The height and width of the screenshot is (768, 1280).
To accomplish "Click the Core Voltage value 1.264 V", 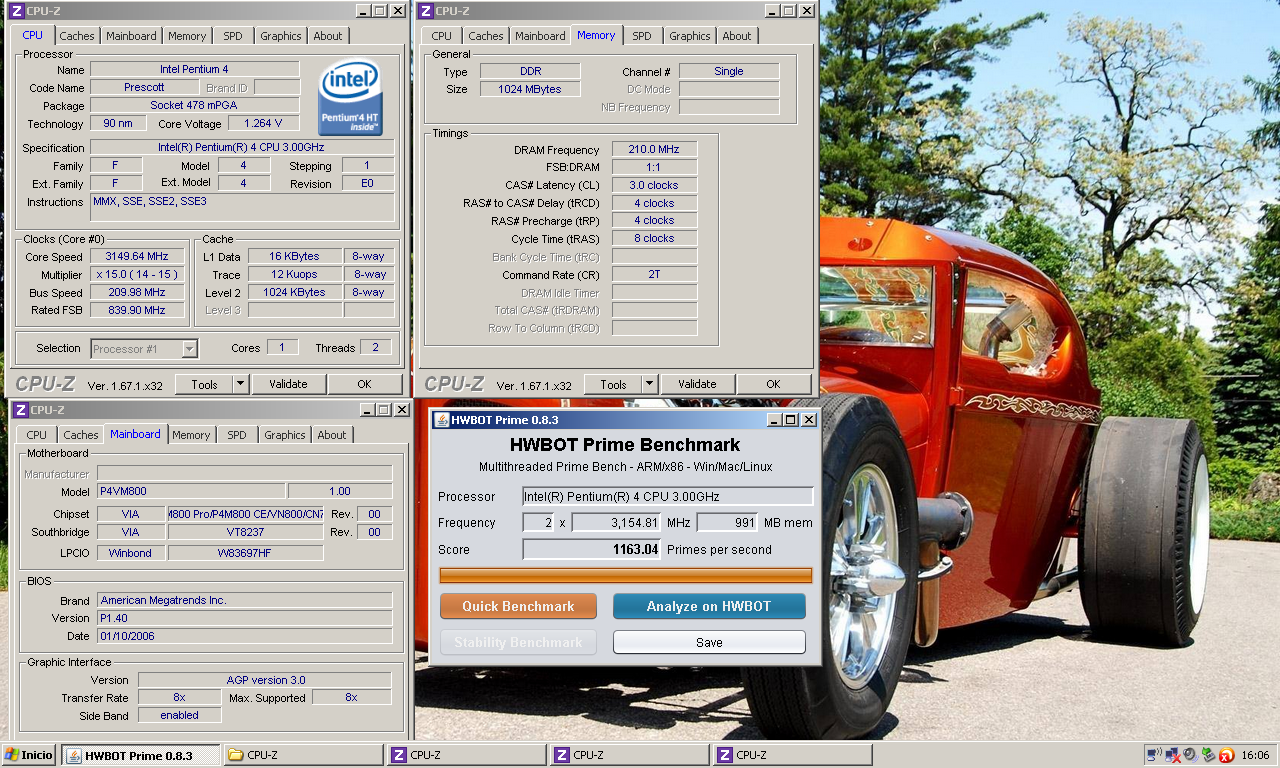I will (264, 123).
